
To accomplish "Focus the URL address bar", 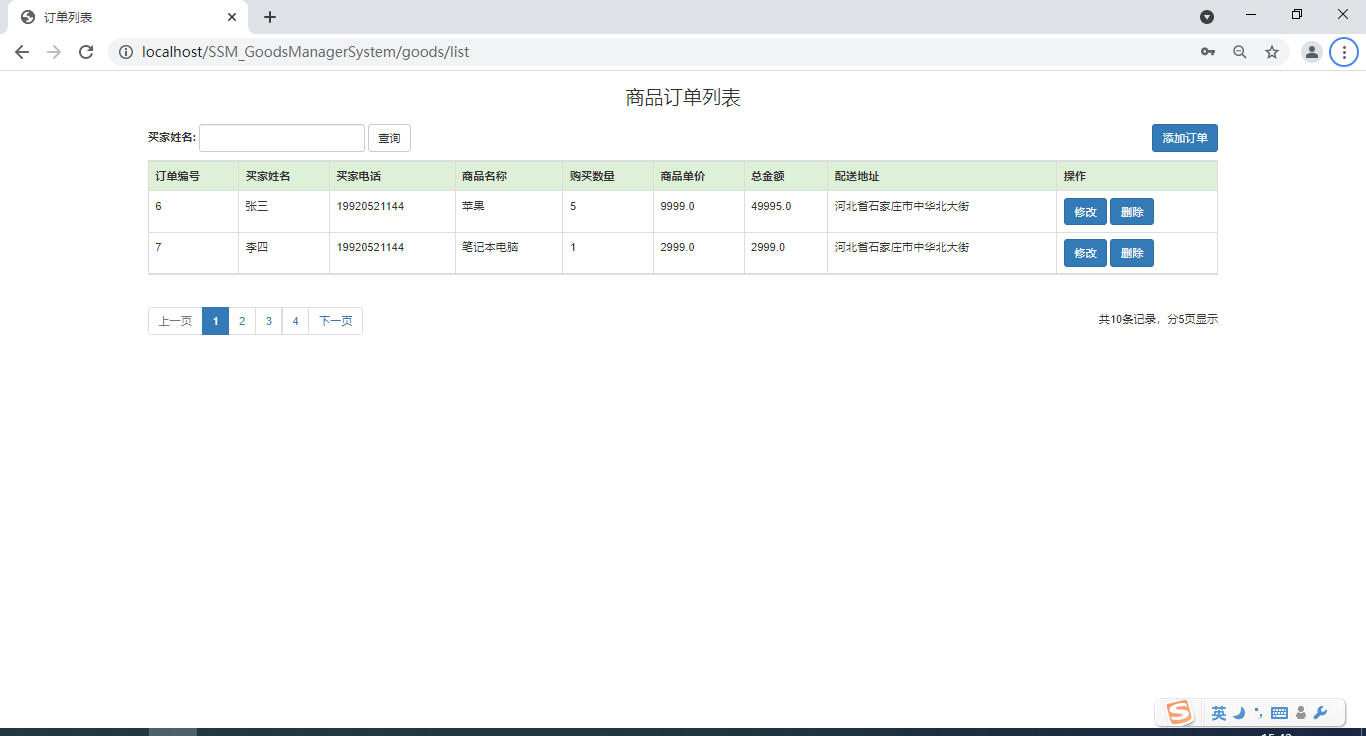I will (650, 52).
